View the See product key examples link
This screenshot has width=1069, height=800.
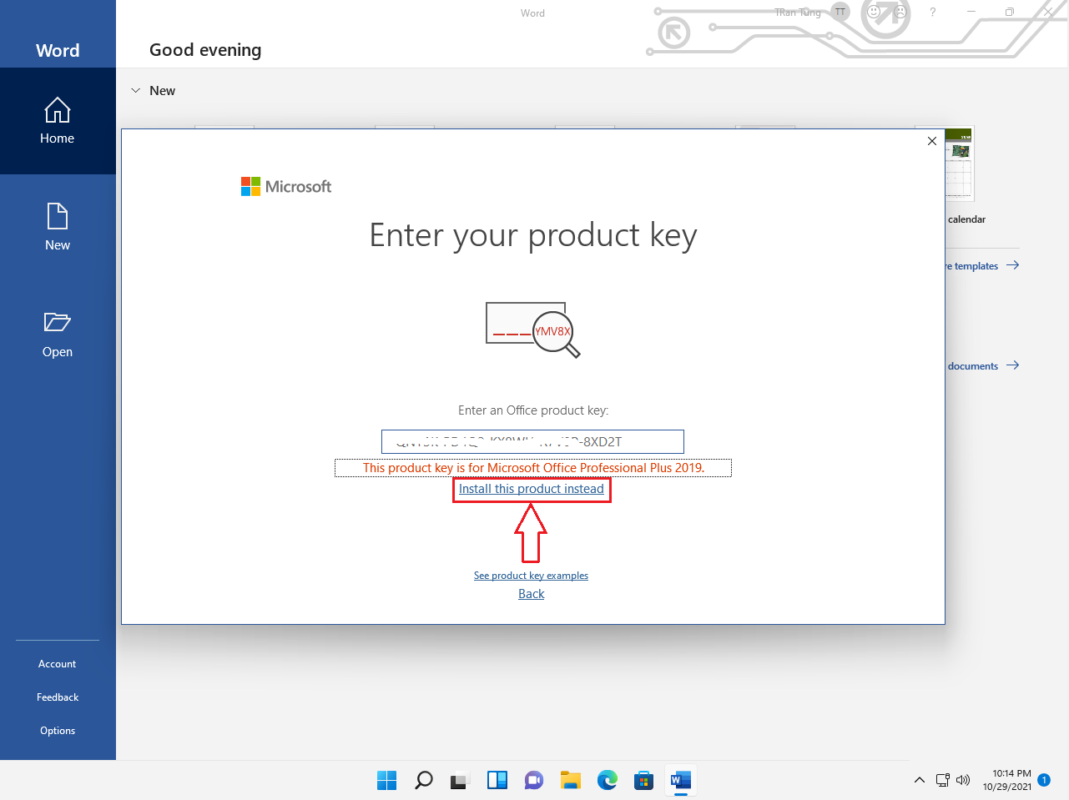coord(531,575)
